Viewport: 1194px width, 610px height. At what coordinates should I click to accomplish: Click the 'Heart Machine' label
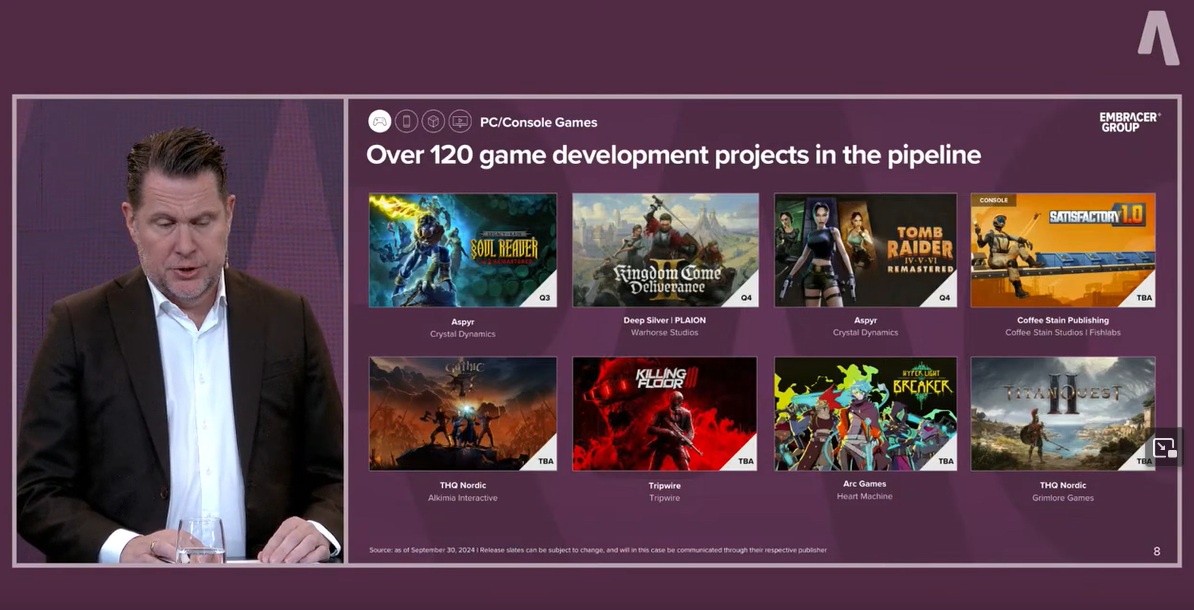(865, 496)
